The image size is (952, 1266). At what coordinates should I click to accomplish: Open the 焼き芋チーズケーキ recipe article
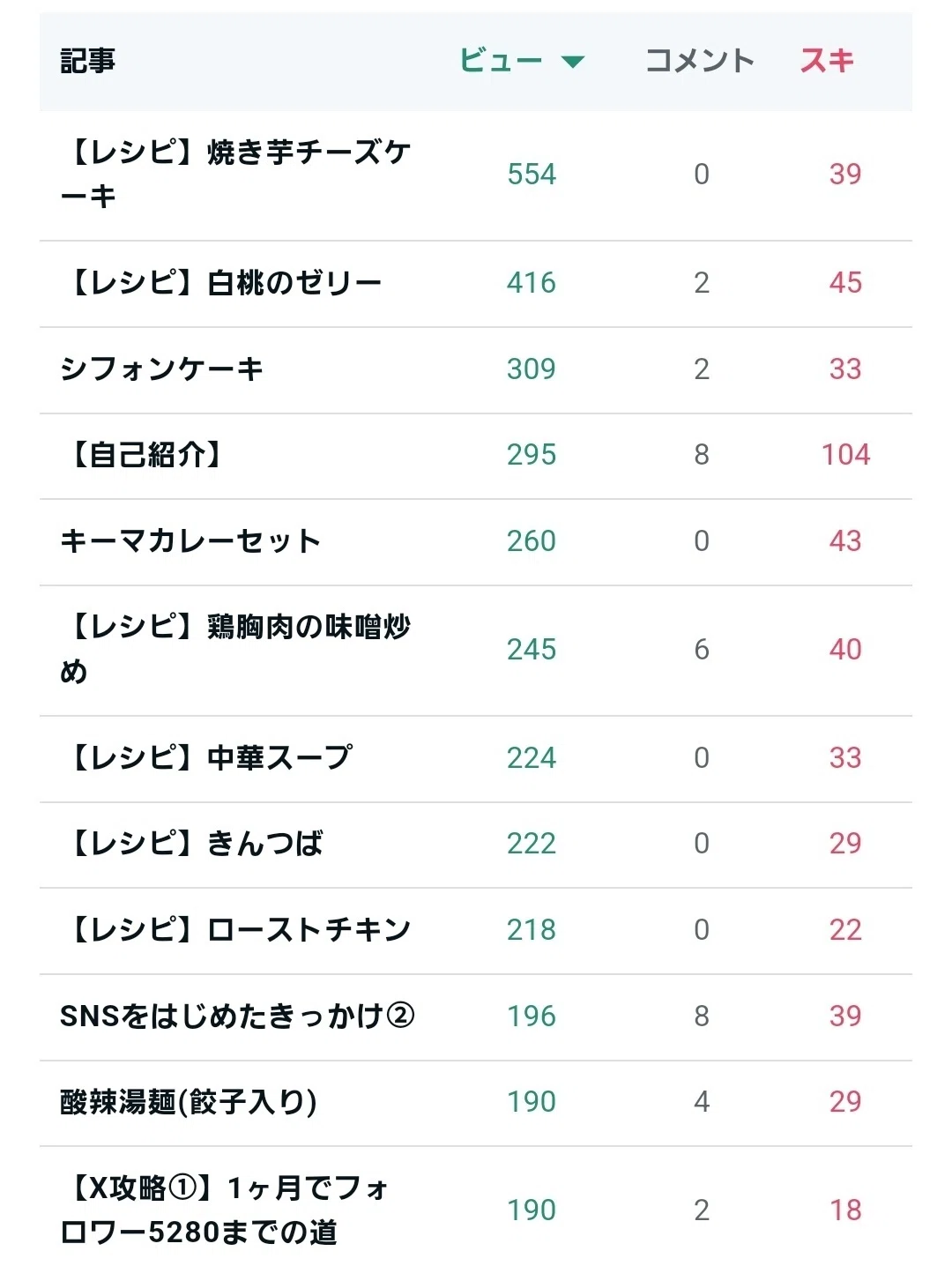point(235,175)
